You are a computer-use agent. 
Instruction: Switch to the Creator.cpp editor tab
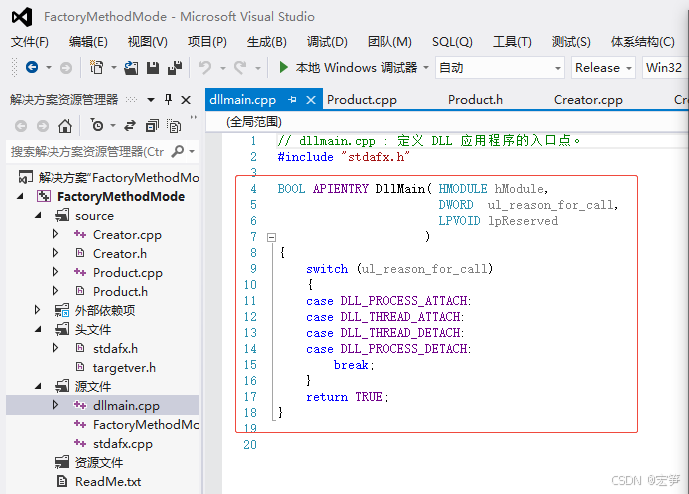pyautogui.click(x=588, y=100)
